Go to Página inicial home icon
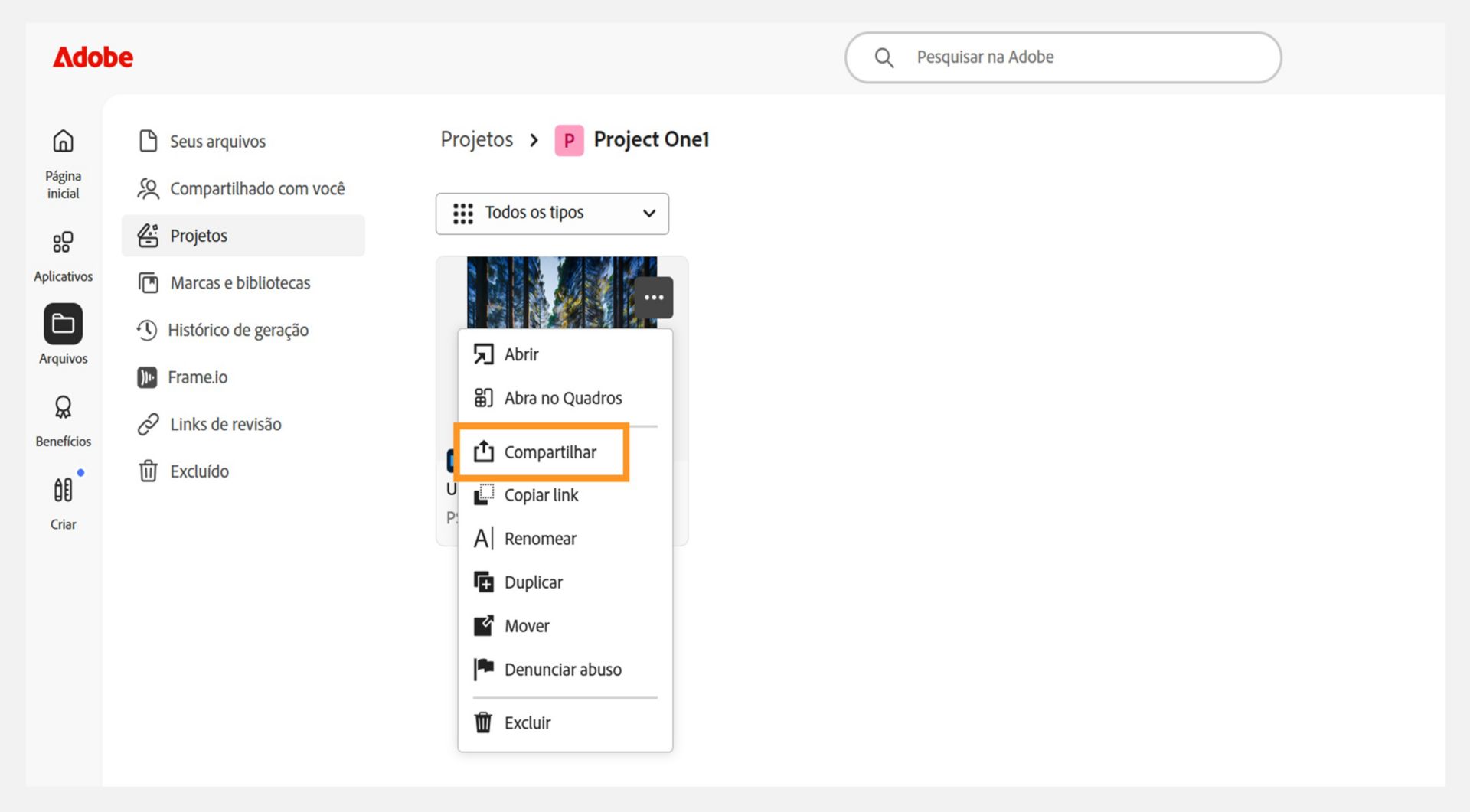This screenshot has height=812, width=1470. (63, 141)
